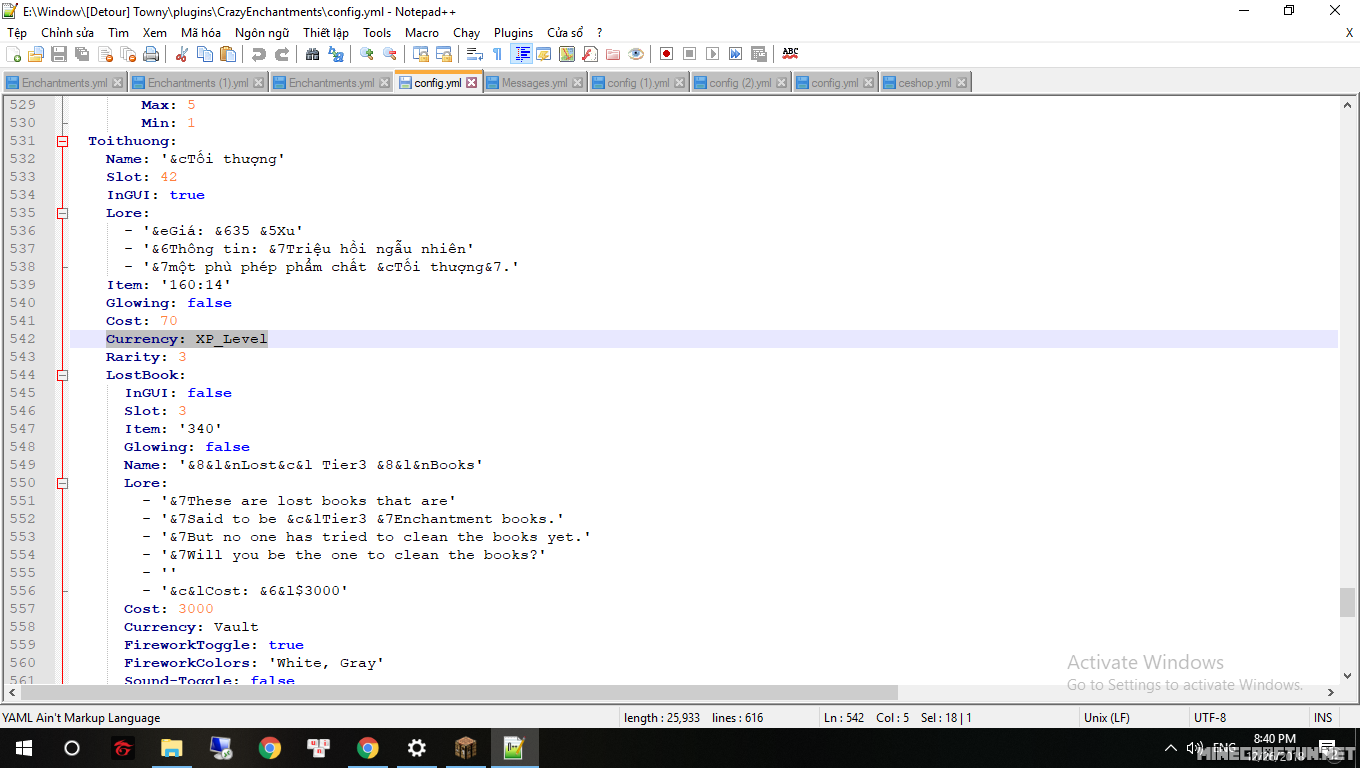Click the Open file toolbar icon

[36, 54]
